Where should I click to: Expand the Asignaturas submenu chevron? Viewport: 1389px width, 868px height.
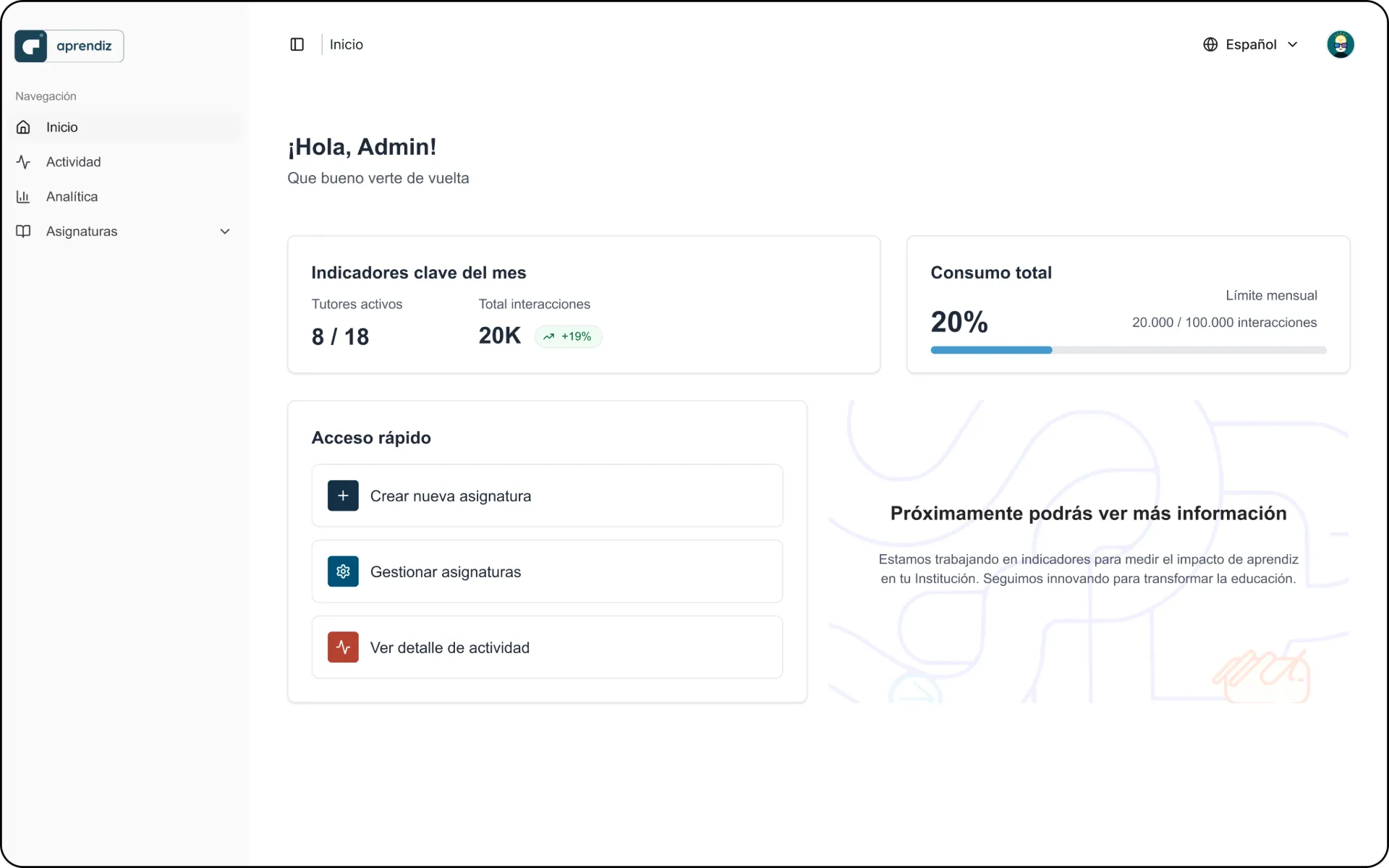pyautogui.click(x=225, y=231)
